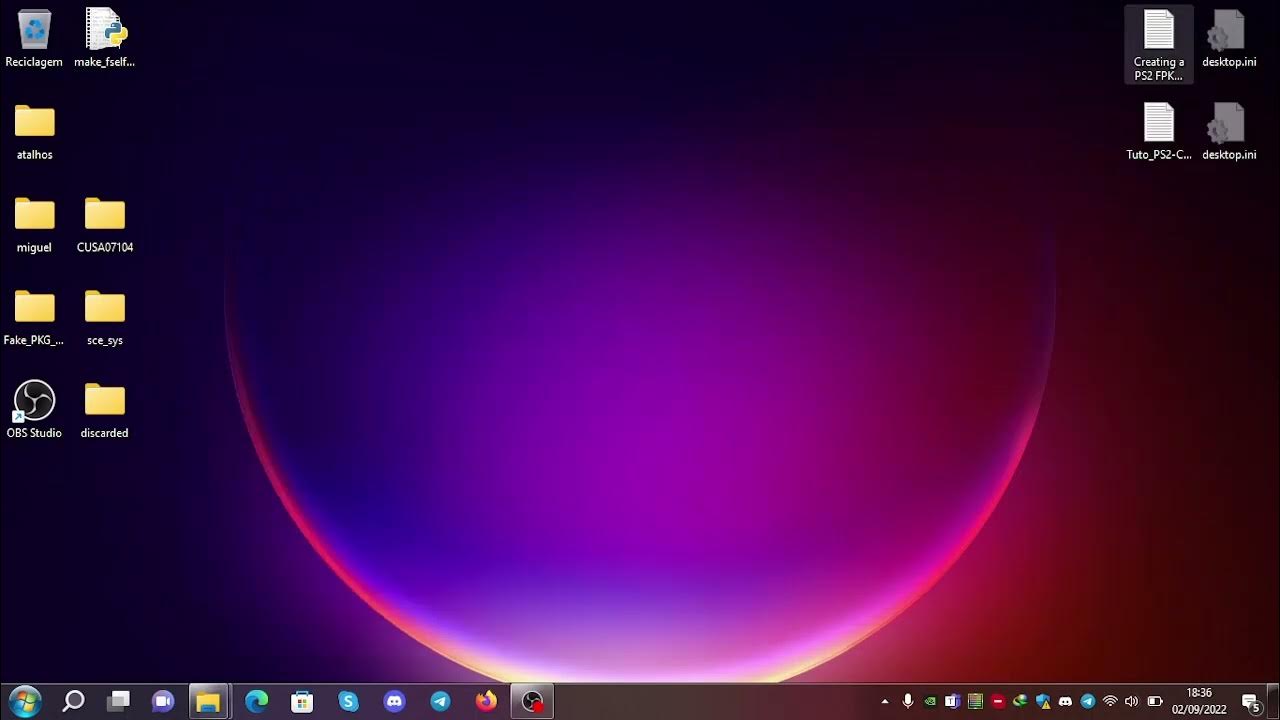Select the 'Creating a PS2 FPK...' text file
Image resolution: width=1280 pixels, height=720 pixels.
1158,45
